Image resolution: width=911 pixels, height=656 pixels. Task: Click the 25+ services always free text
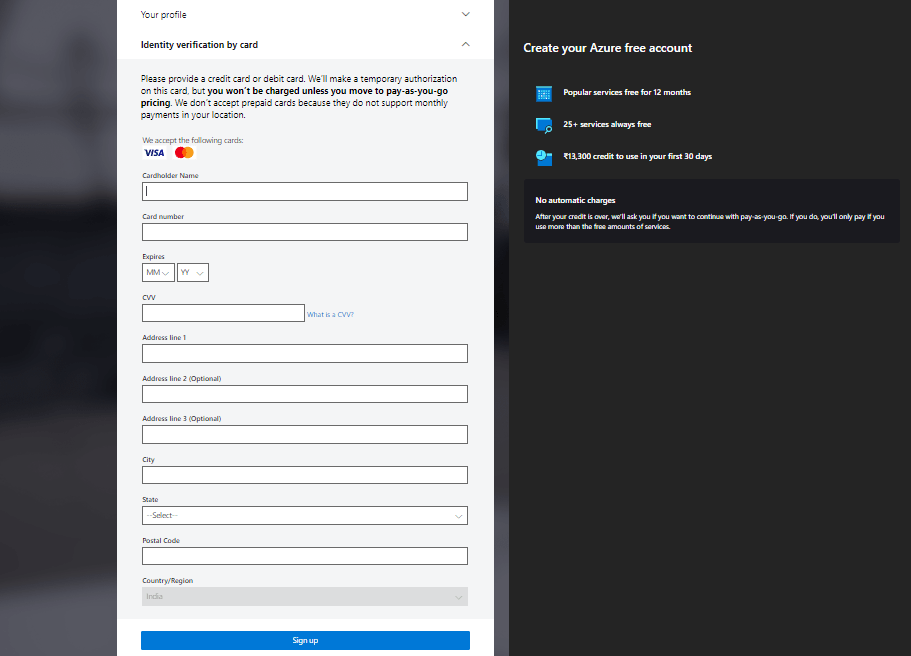click(x=607, y=124)
